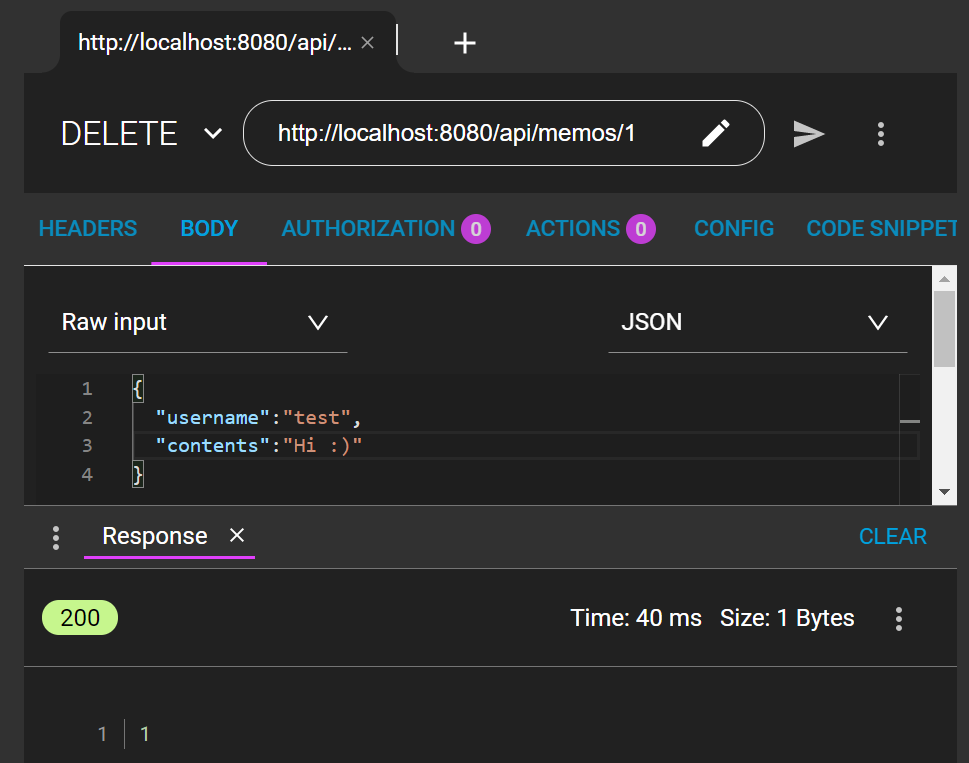This screenshot has width=969, height=763.
Task: Expand the Raw input body type dropdown
Action: click(x=197, y=322)
